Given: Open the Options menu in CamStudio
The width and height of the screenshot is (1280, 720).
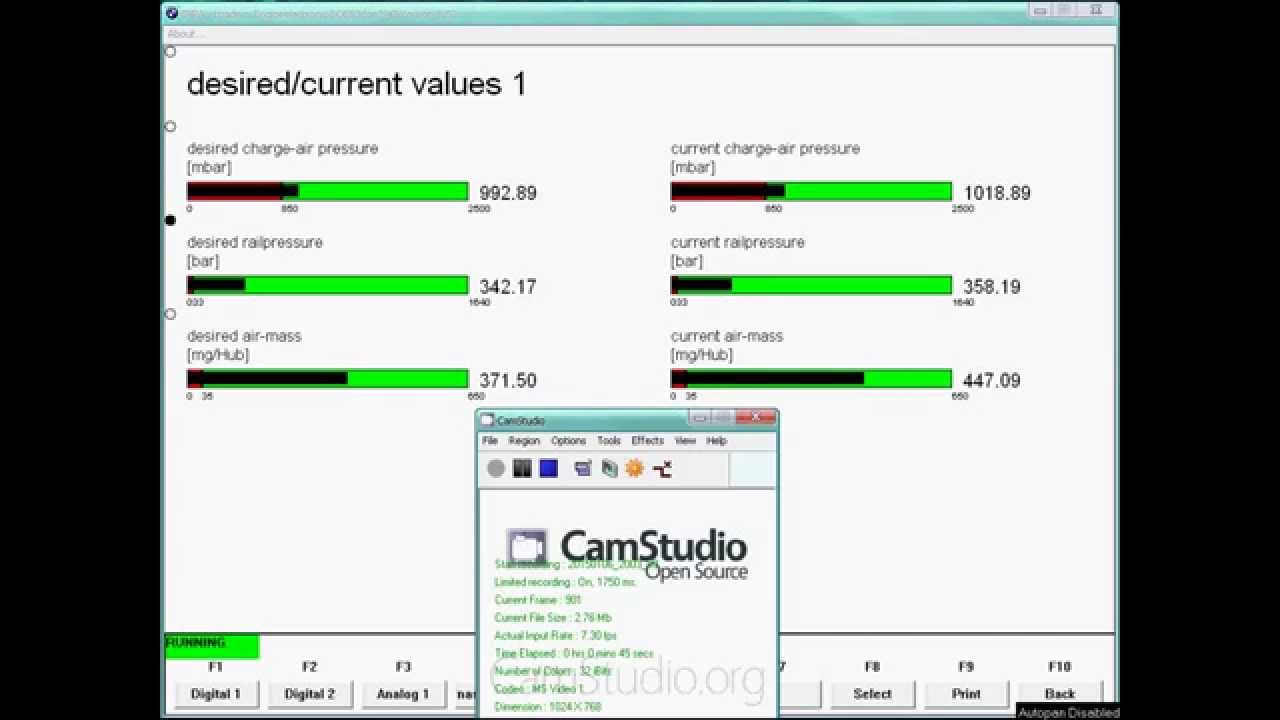Looking at the screenshot, I should [568, 441].
